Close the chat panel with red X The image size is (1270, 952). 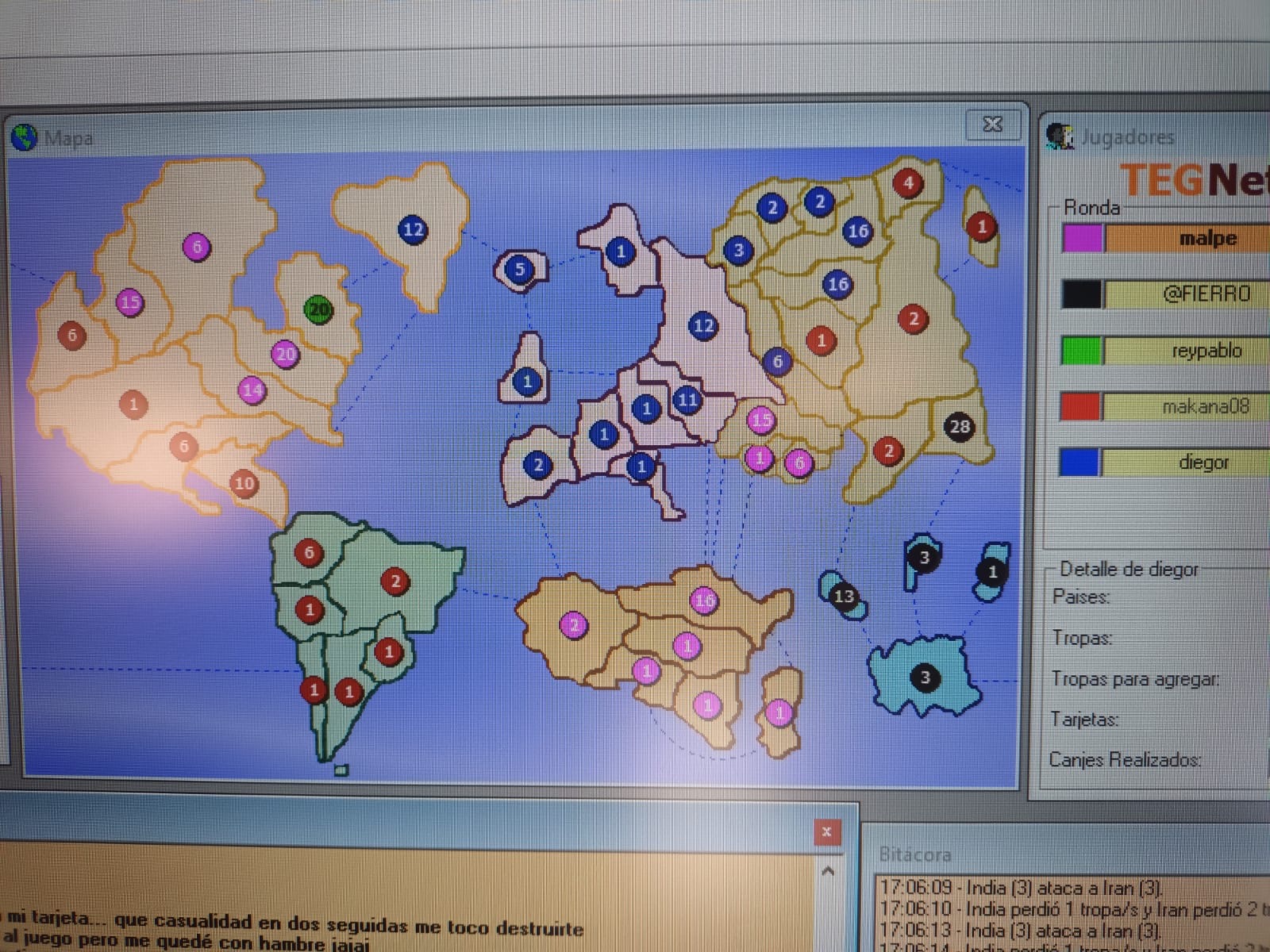(x=826, y=831)
